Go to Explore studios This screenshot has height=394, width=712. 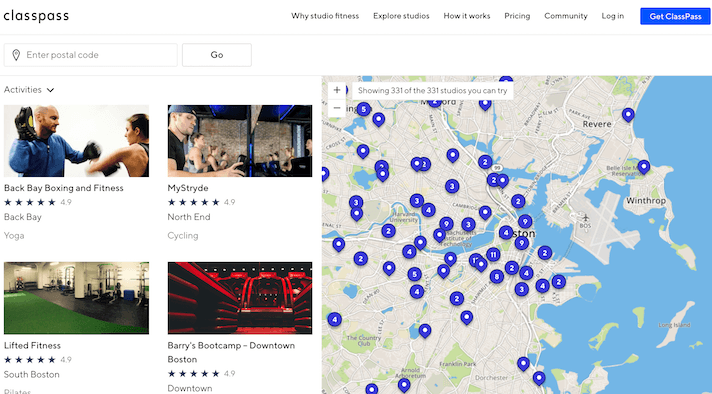pyautogui.click(x=401, y=16)
